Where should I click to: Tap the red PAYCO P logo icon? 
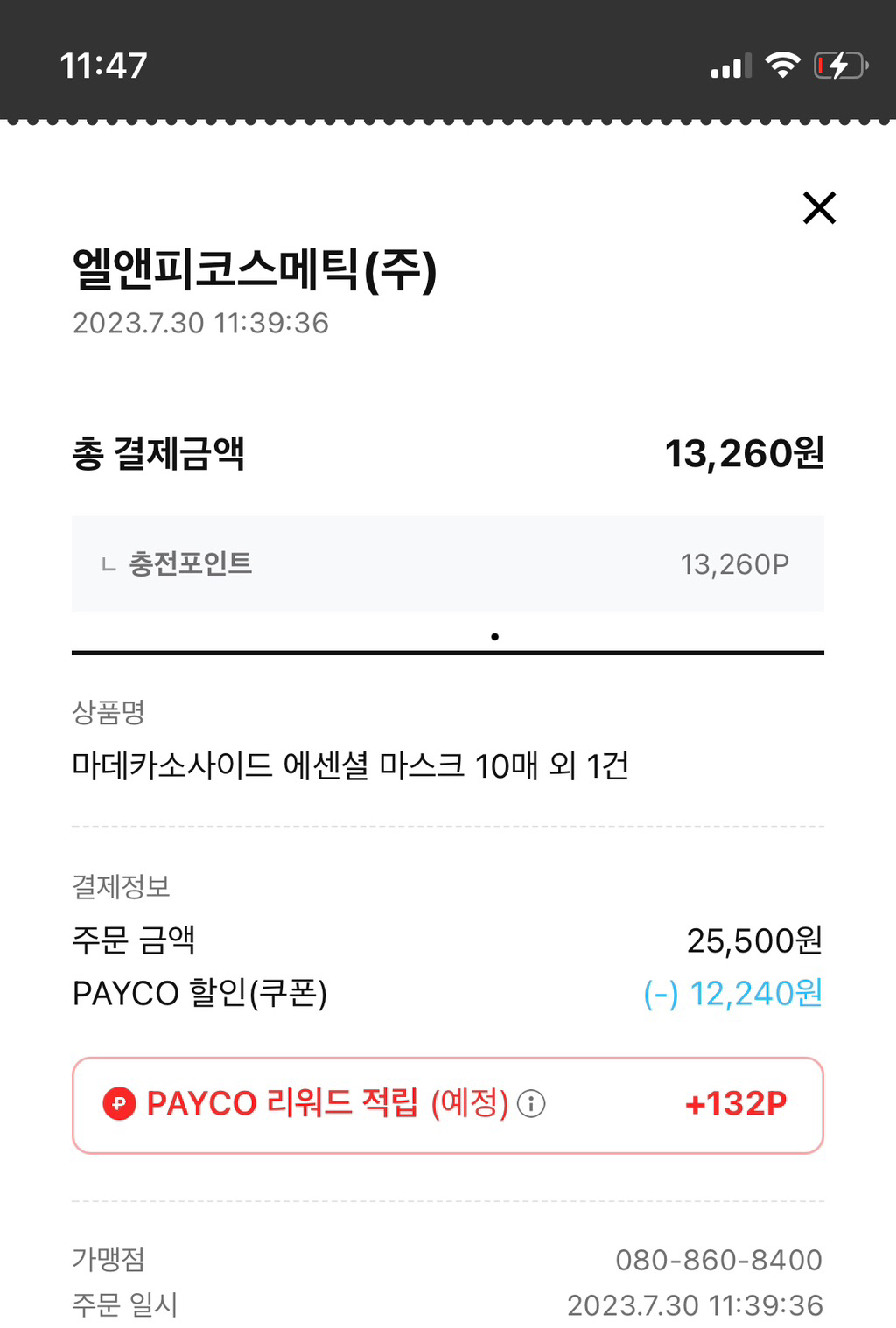120,1103
